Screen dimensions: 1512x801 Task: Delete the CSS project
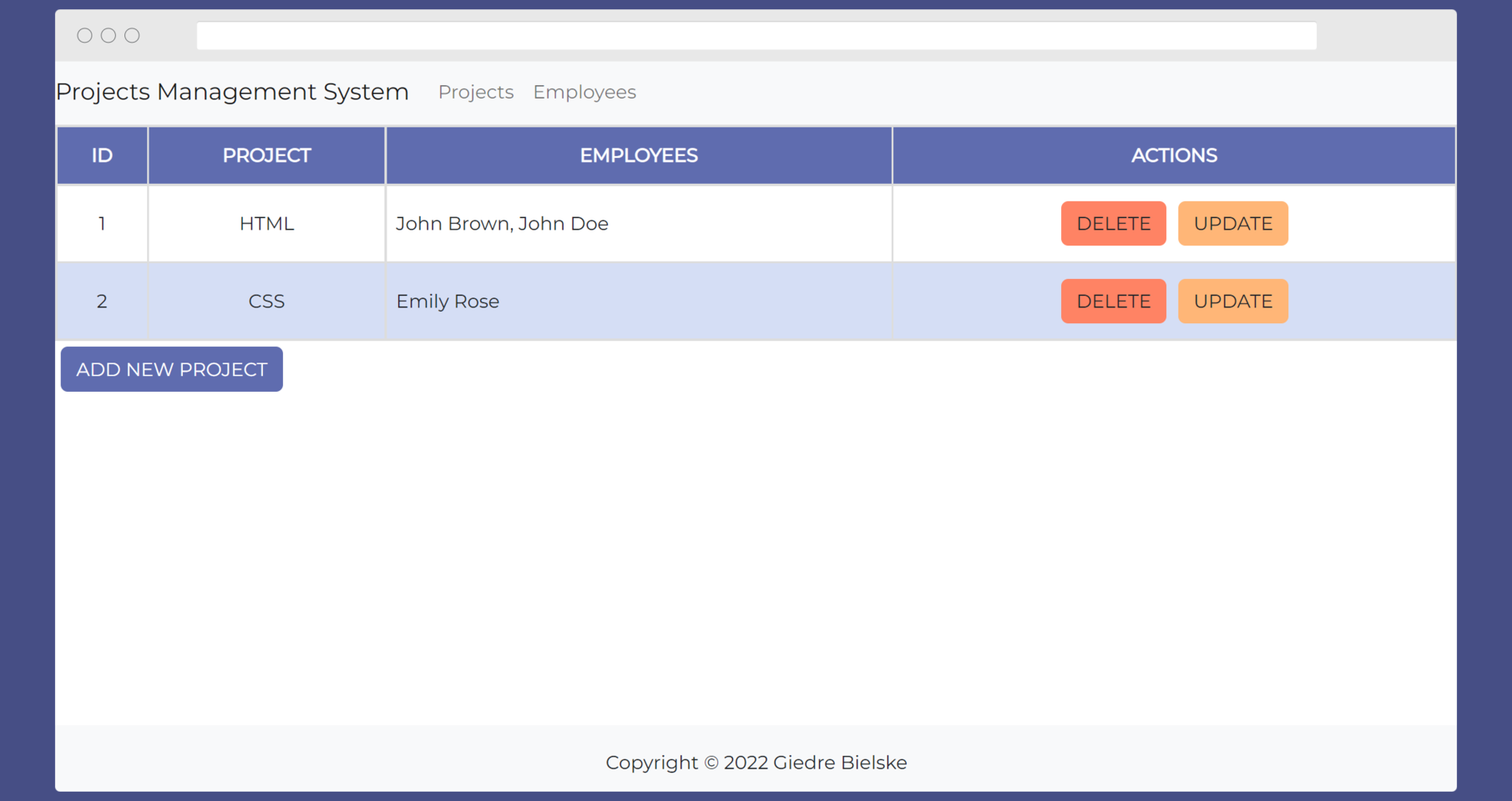(x=1113, y=302)
